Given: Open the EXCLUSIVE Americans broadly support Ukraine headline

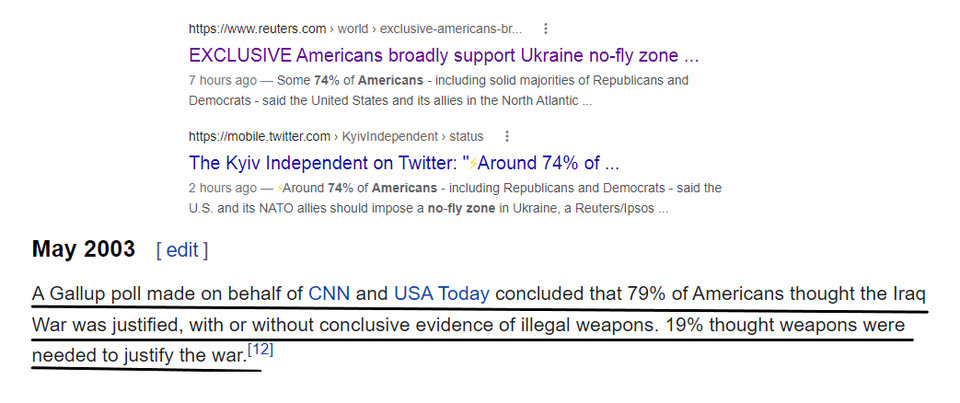Looking at the screenshot, I should tap(444, 56).
